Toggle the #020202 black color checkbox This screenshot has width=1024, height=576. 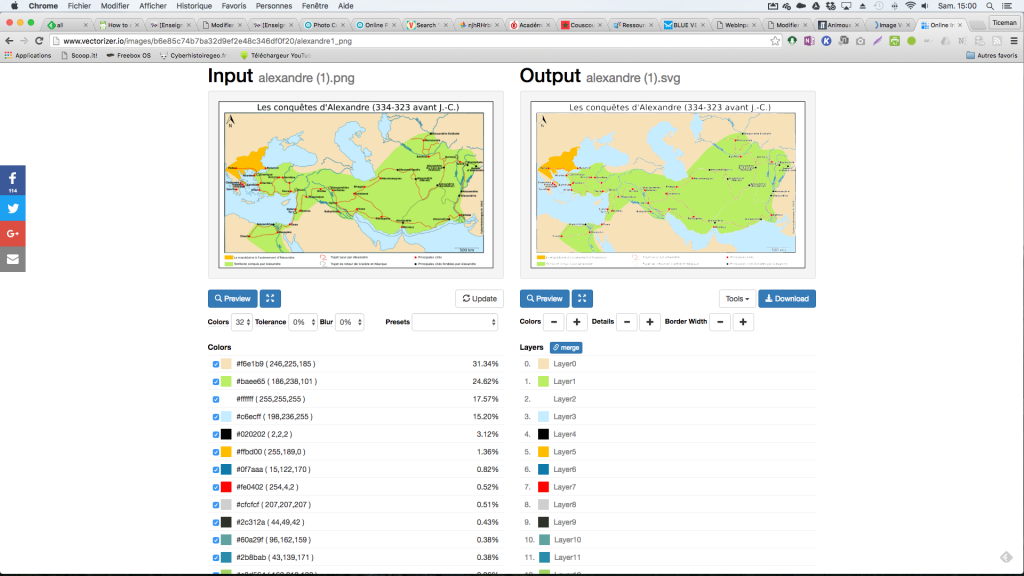[216, 434]
